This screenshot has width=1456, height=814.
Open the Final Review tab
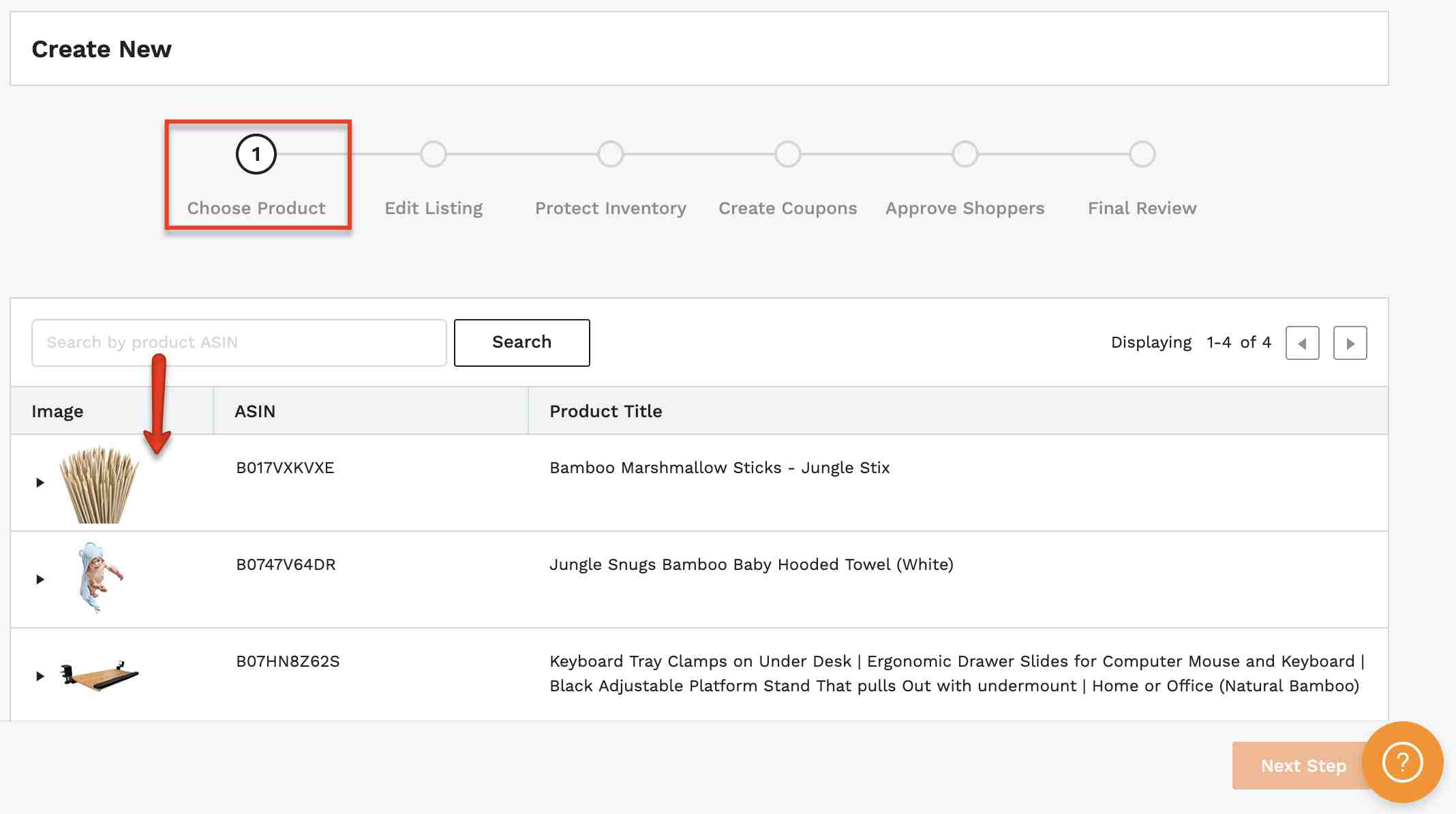click(1142, 180)
